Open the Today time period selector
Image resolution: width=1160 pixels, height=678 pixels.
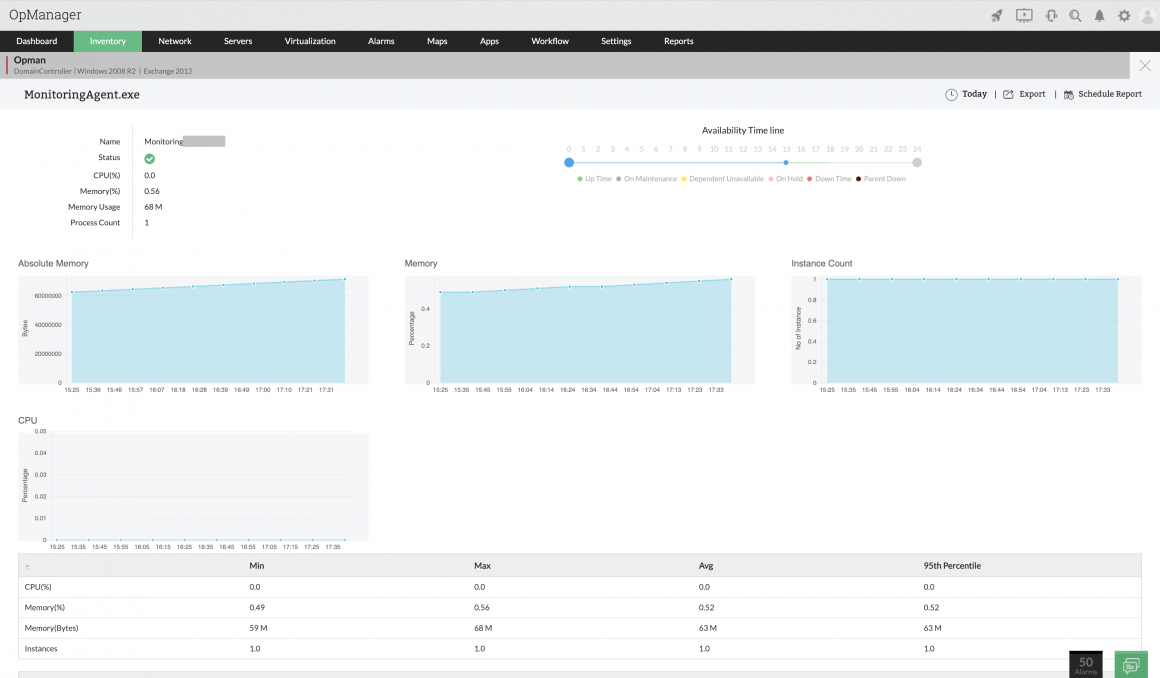coord(966,94)
